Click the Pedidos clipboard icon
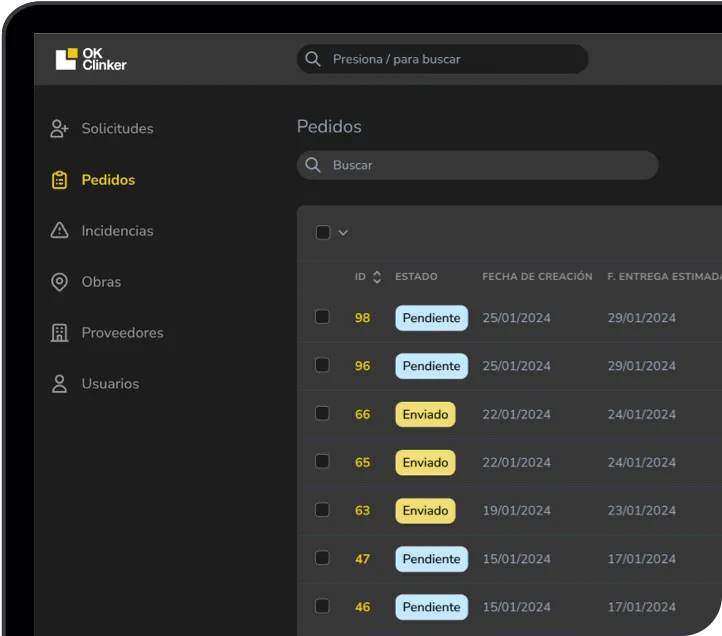The height and width of the screenshot is (636, 722). tap(59, 180)
